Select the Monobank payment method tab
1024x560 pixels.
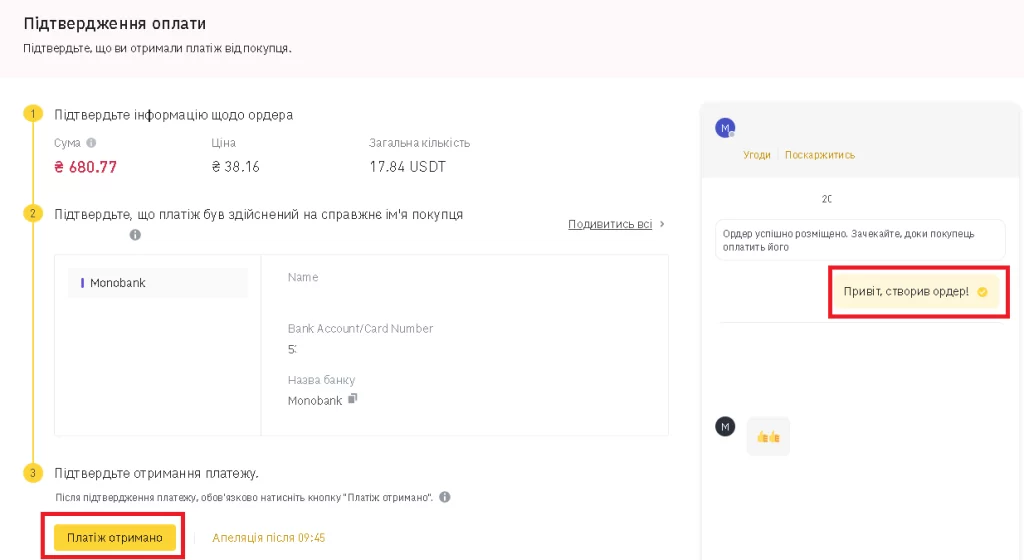point(158,283)
